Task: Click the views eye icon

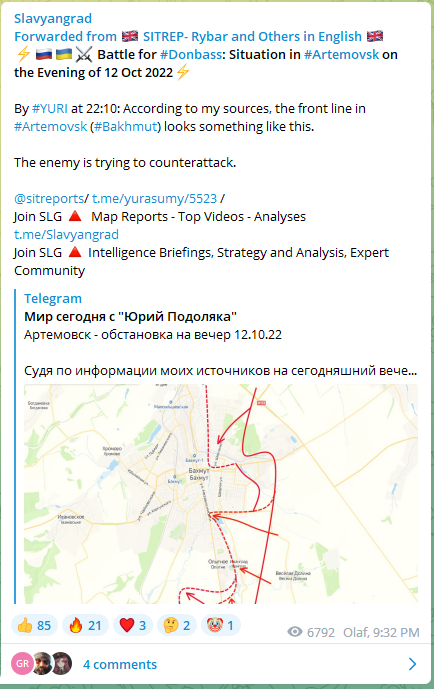Action: click(295, 632)
